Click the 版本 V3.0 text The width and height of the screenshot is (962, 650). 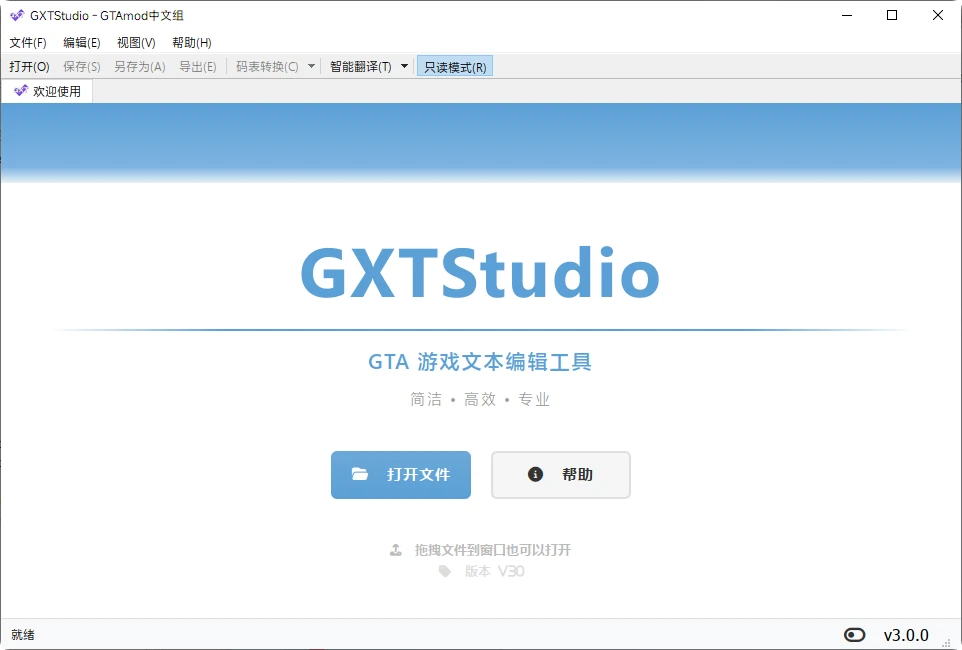(x=494, y=571)
